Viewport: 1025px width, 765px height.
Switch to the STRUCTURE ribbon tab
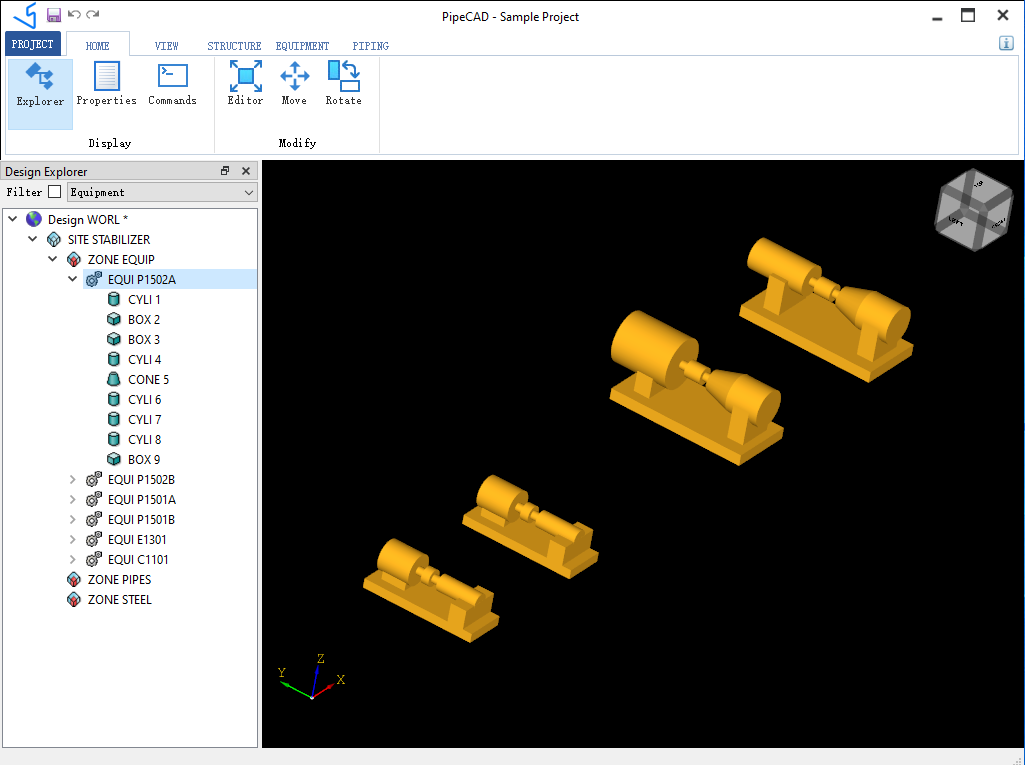click(x=234, y=46)
